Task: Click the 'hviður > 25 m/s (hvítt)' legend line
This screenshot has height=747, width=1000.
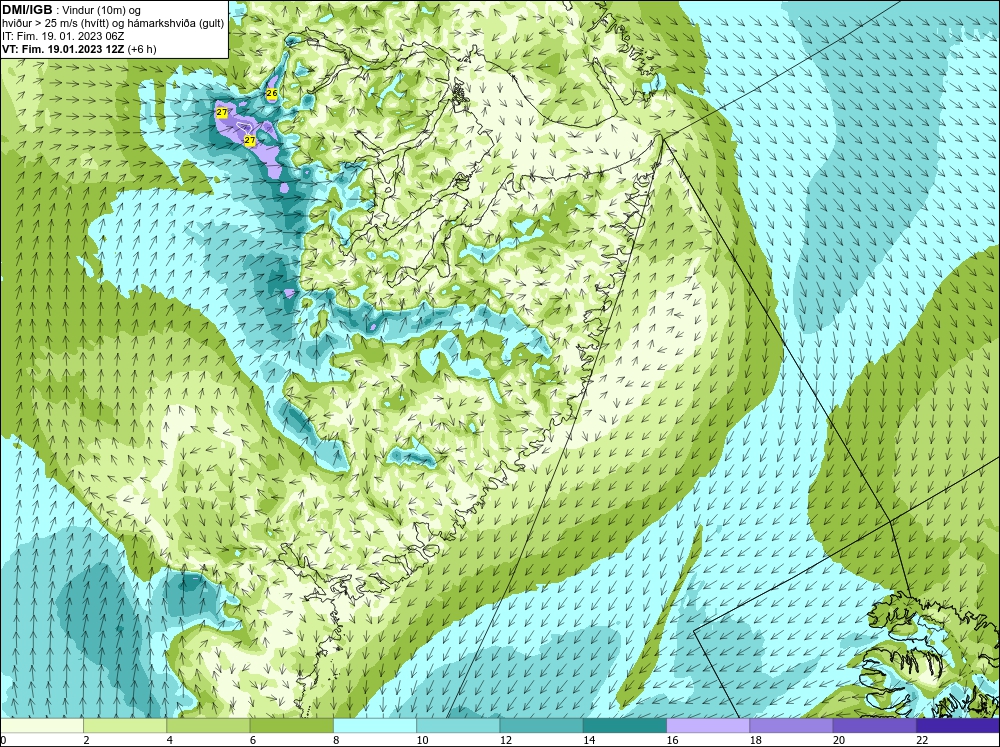Action: coord(54,24)
